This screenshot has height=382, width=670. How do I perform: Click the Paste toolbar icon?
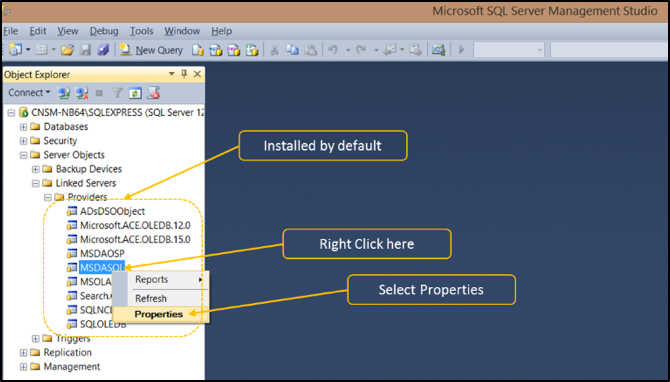(x=311, y=50)
